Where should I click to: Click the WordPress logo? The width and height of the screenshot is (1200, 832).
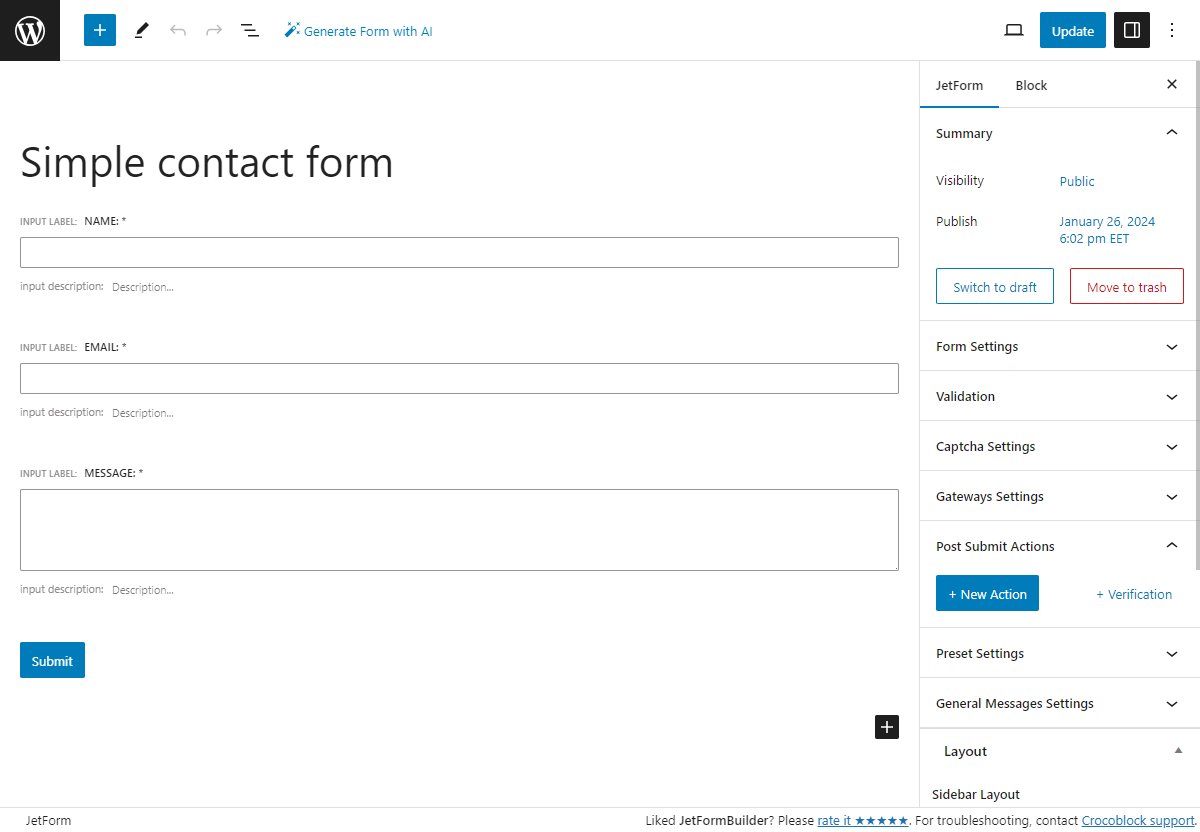[29, 30]
